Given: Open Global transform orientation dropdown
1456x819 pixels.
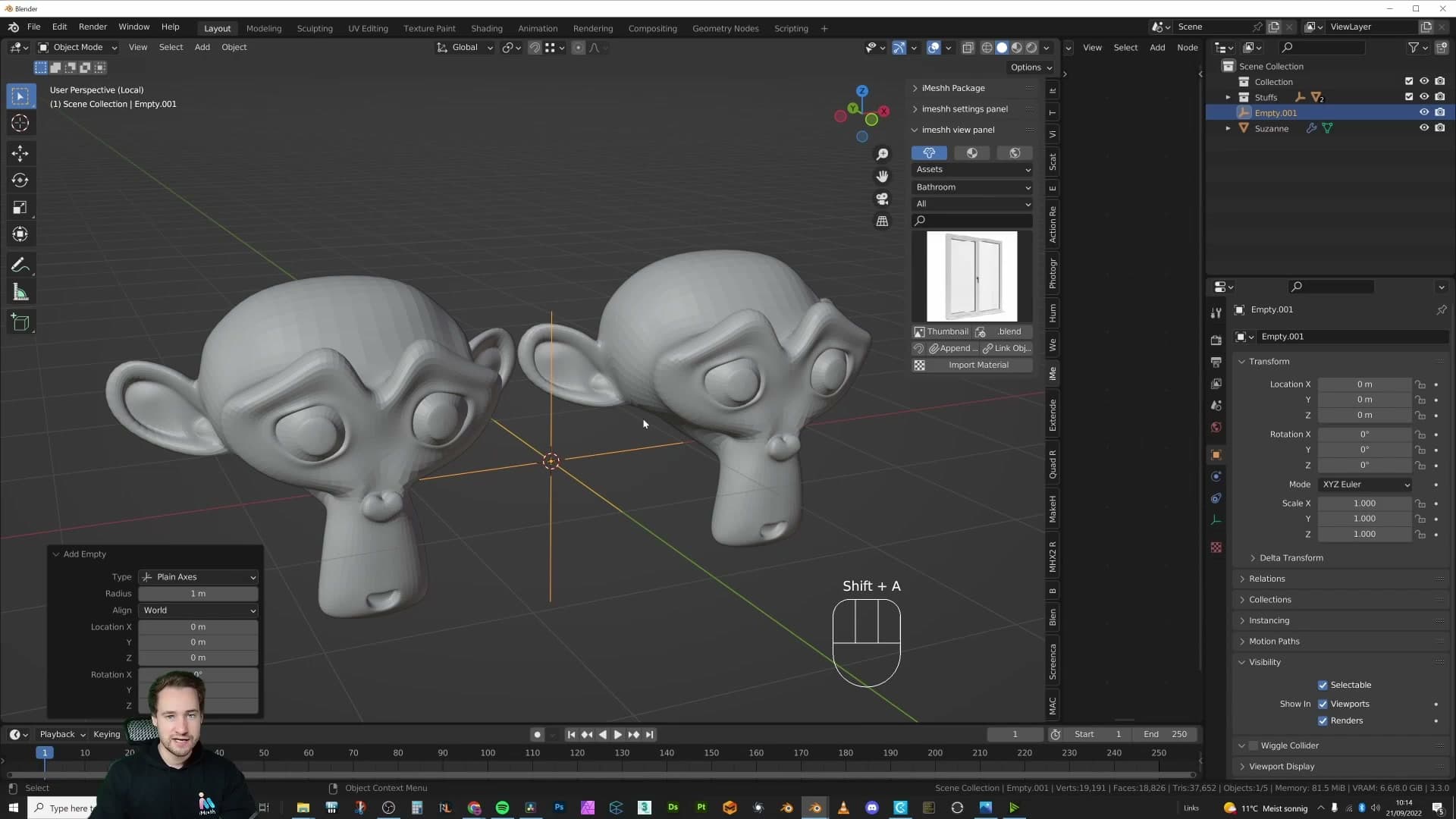Looking at the screenshot, I should [x=464, y=48].
